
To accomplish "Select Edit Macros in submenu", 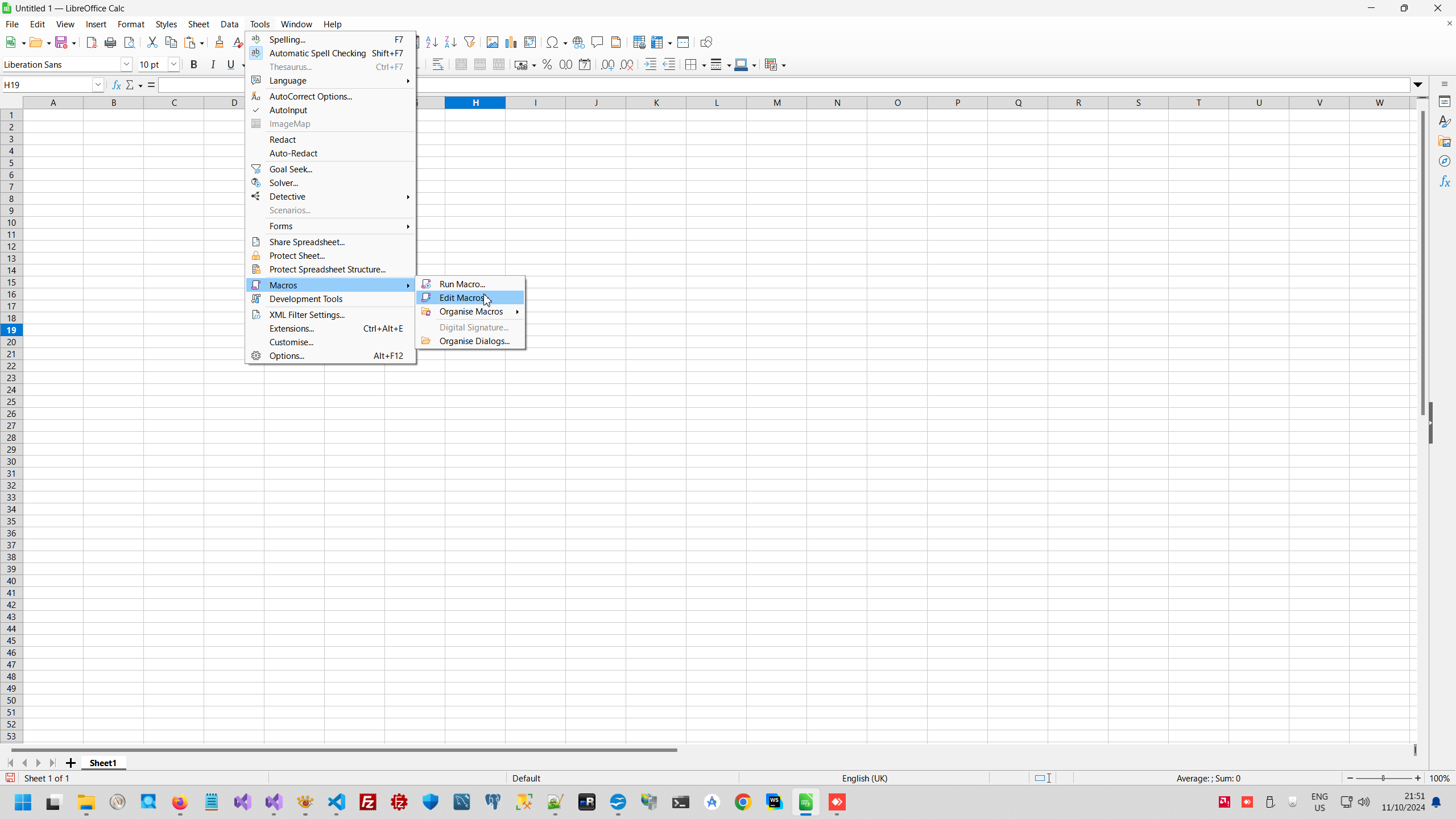I will tap(462, 298).
